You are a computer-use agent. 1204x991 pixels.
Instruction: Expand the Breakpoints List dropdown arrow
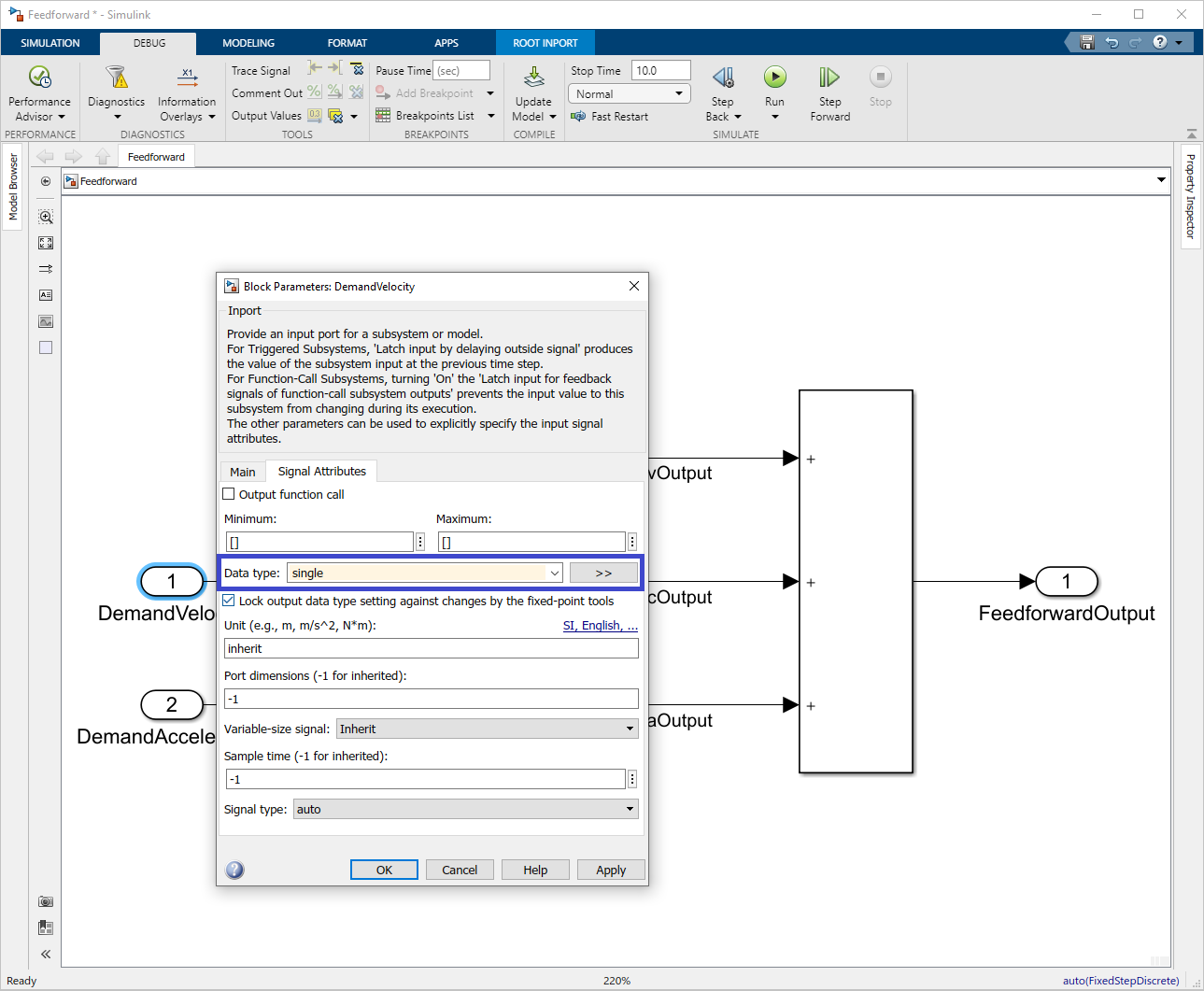490,116
